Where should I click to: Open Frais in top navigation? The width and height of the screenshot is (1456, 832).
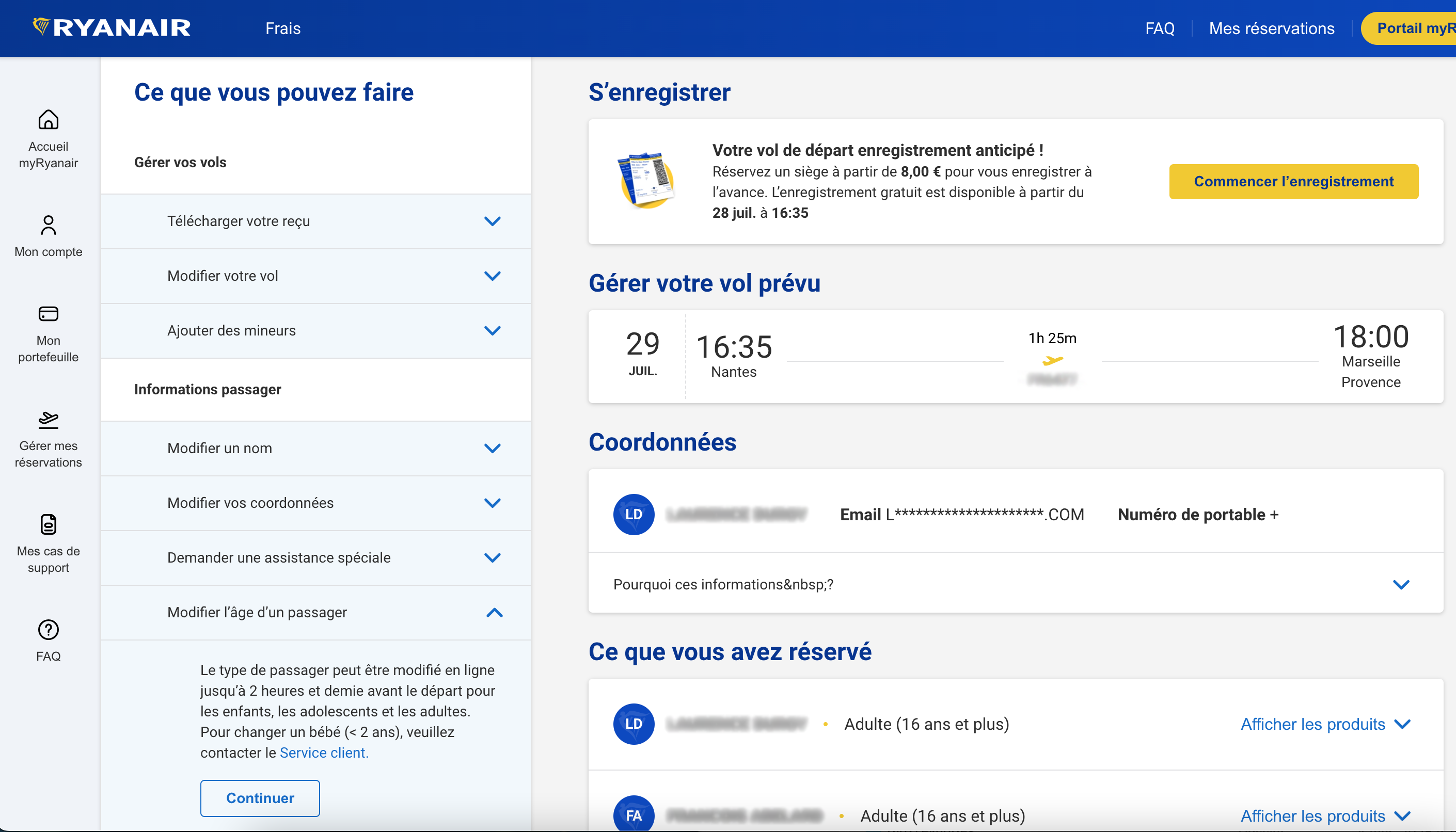[x=283, y=28]
